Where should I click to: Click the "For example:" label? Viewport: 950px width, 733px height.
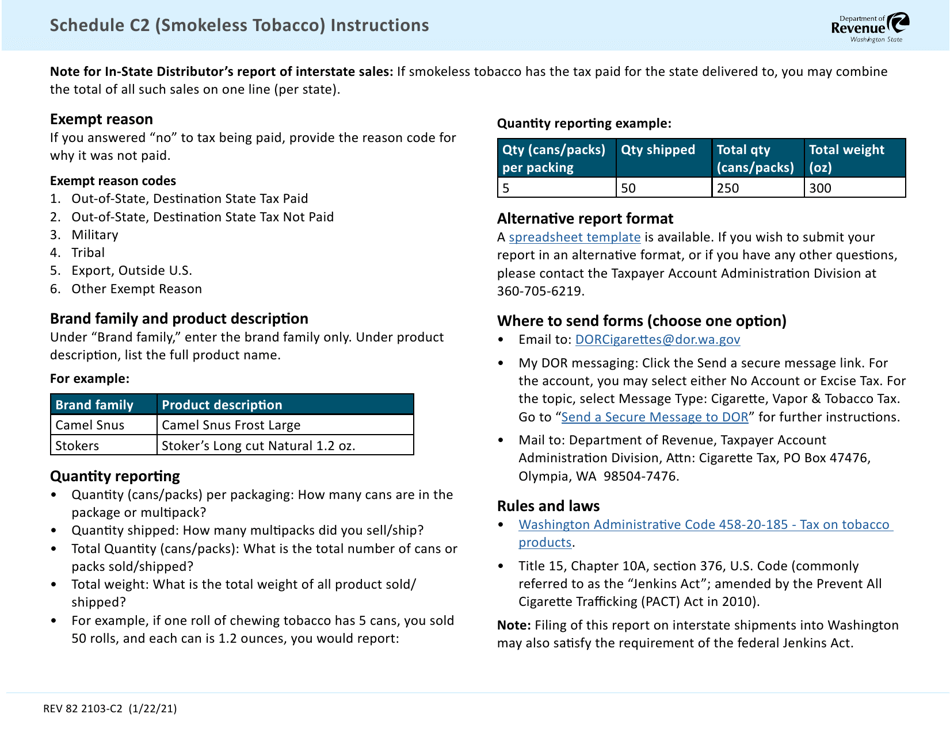(90, 379)
